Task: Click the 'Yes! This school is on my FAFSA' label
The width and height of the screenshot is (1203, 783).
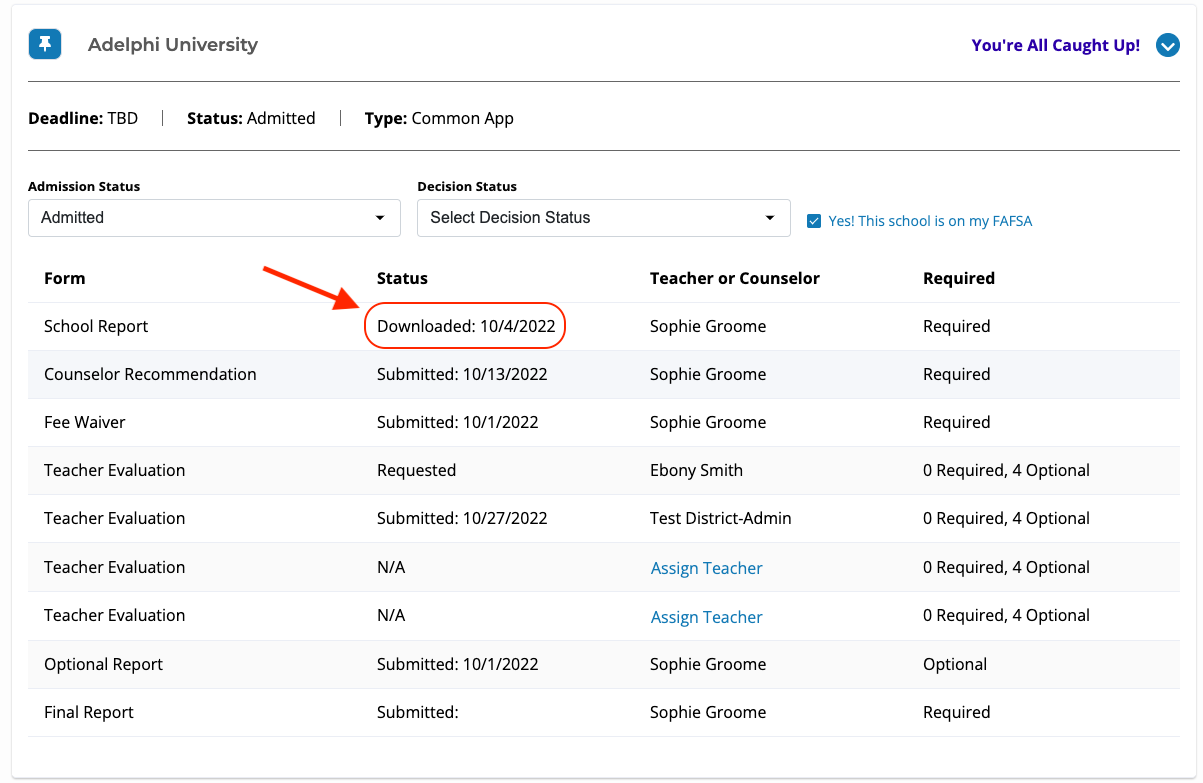Action: click(x=930, y=221)
